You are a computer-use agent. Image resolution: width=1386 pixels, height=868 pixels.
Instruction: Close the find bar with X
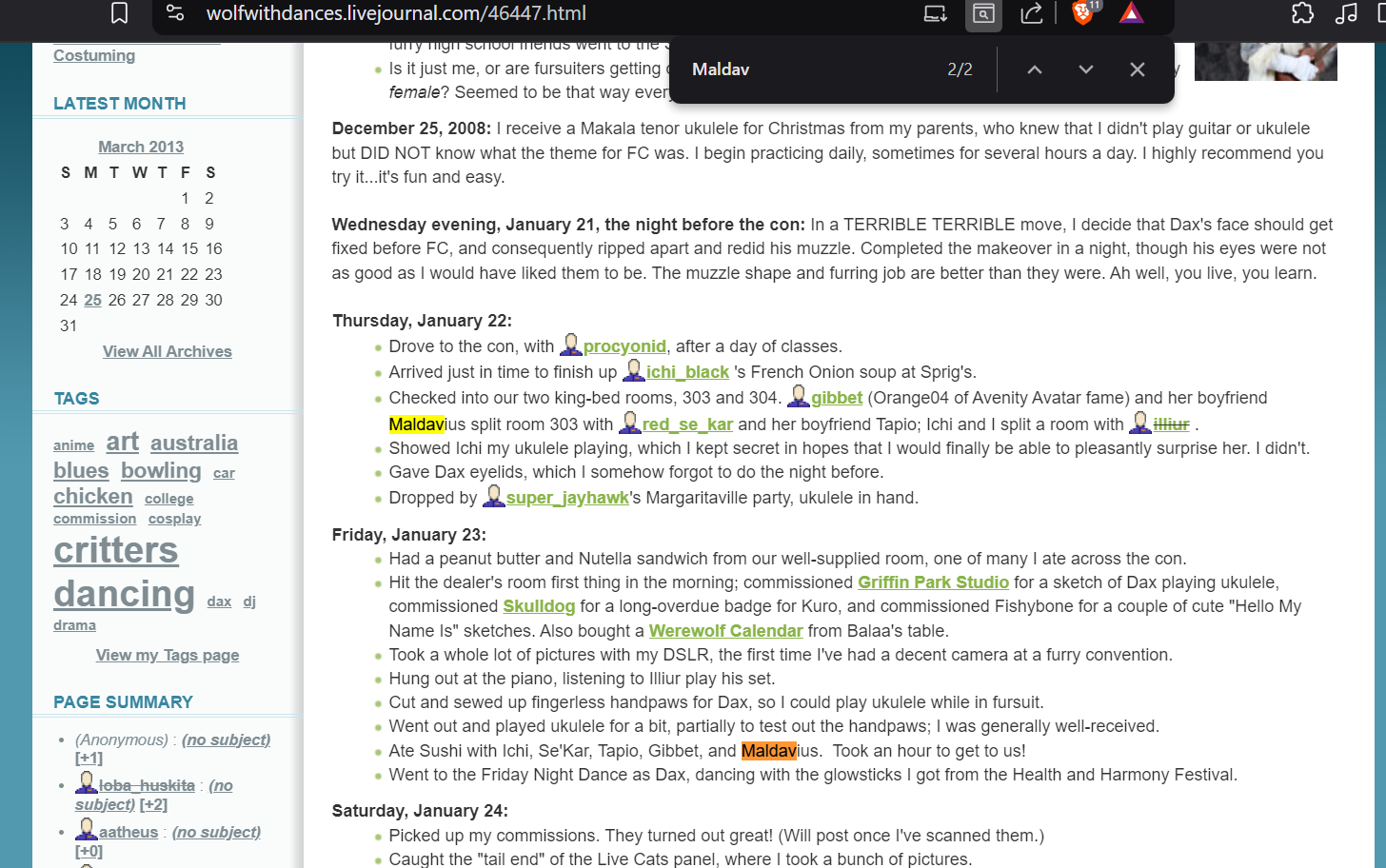coord(1138,69)
